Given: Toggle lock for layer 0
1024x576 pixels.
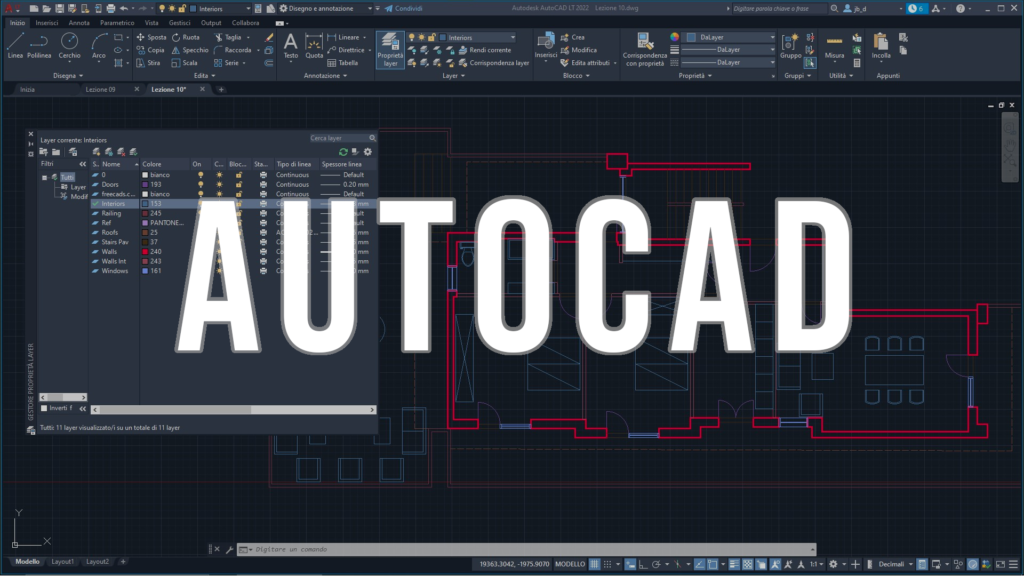Looking at the screenshot, I should pos(238,175).
